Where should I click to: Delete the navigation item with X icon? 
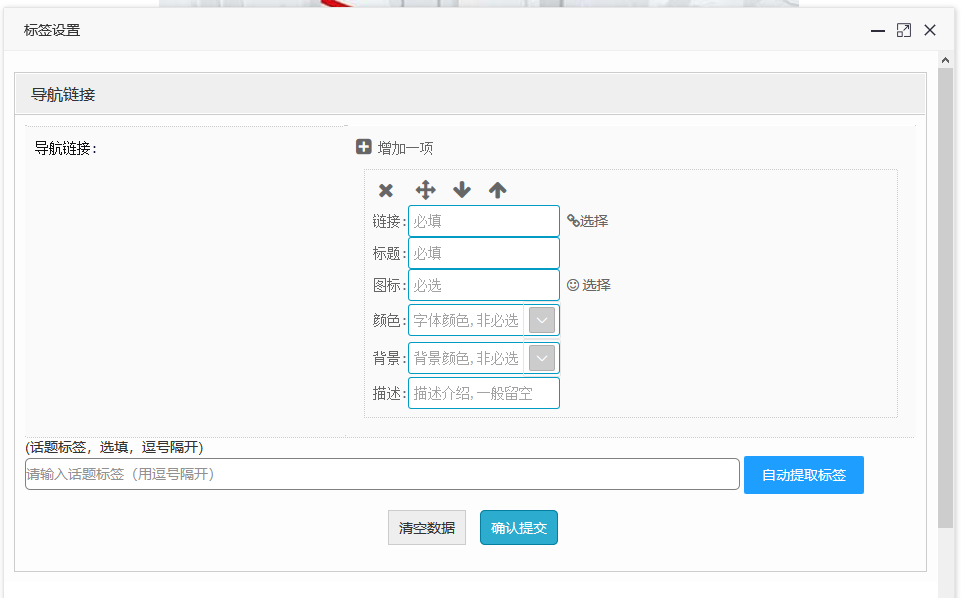[x=386, y=190]
